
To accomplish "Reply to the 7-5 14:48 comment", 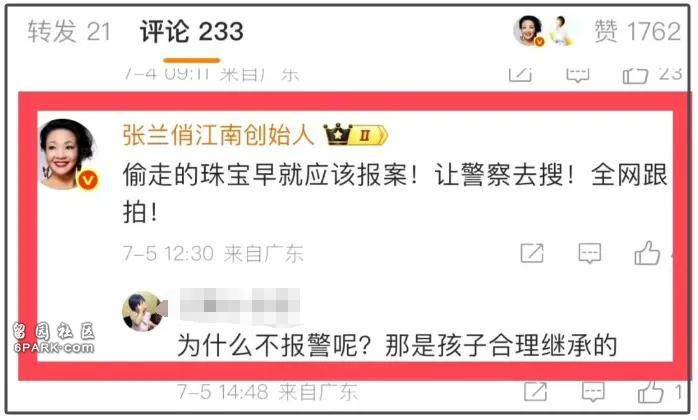I will pyautogui.click(x=593, y=391).
